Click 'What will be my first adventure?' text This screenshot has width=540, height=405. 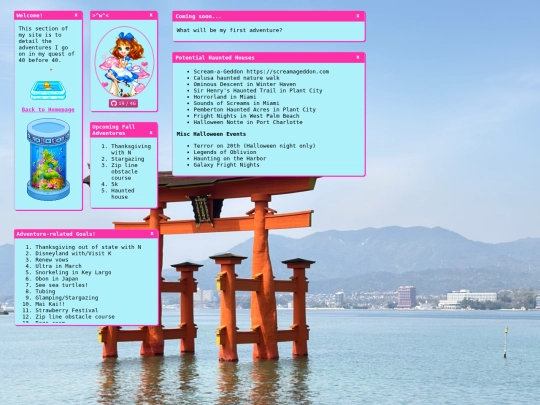point(229,30)
